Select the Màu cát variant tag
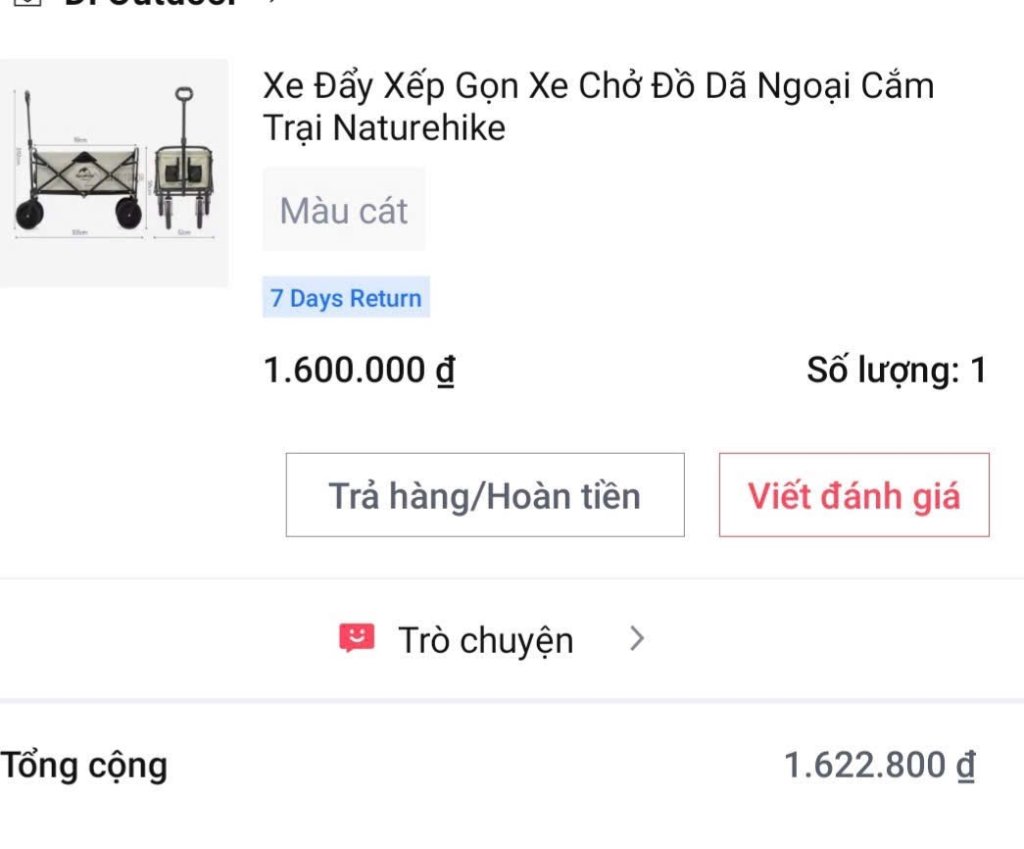The height and width of the screenshot is (849, 1024). coord(344,210)
